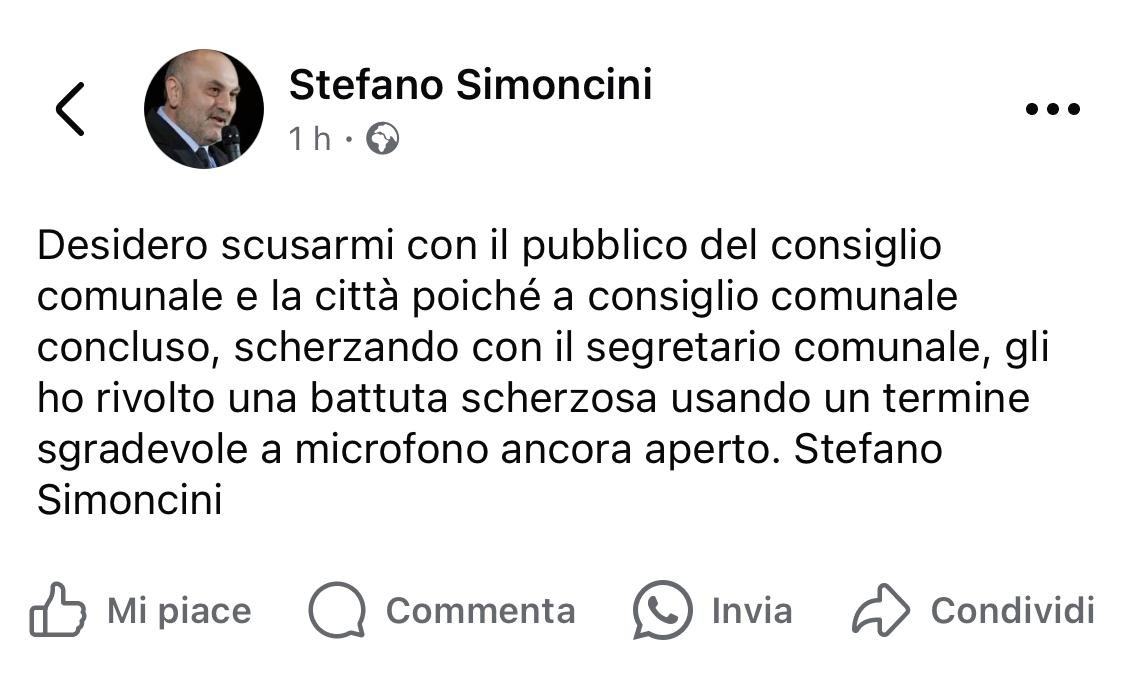Click the thumbs-up like icon
Image resolution: width=1125 pixels, height=694 pixels.
point(57,610)
